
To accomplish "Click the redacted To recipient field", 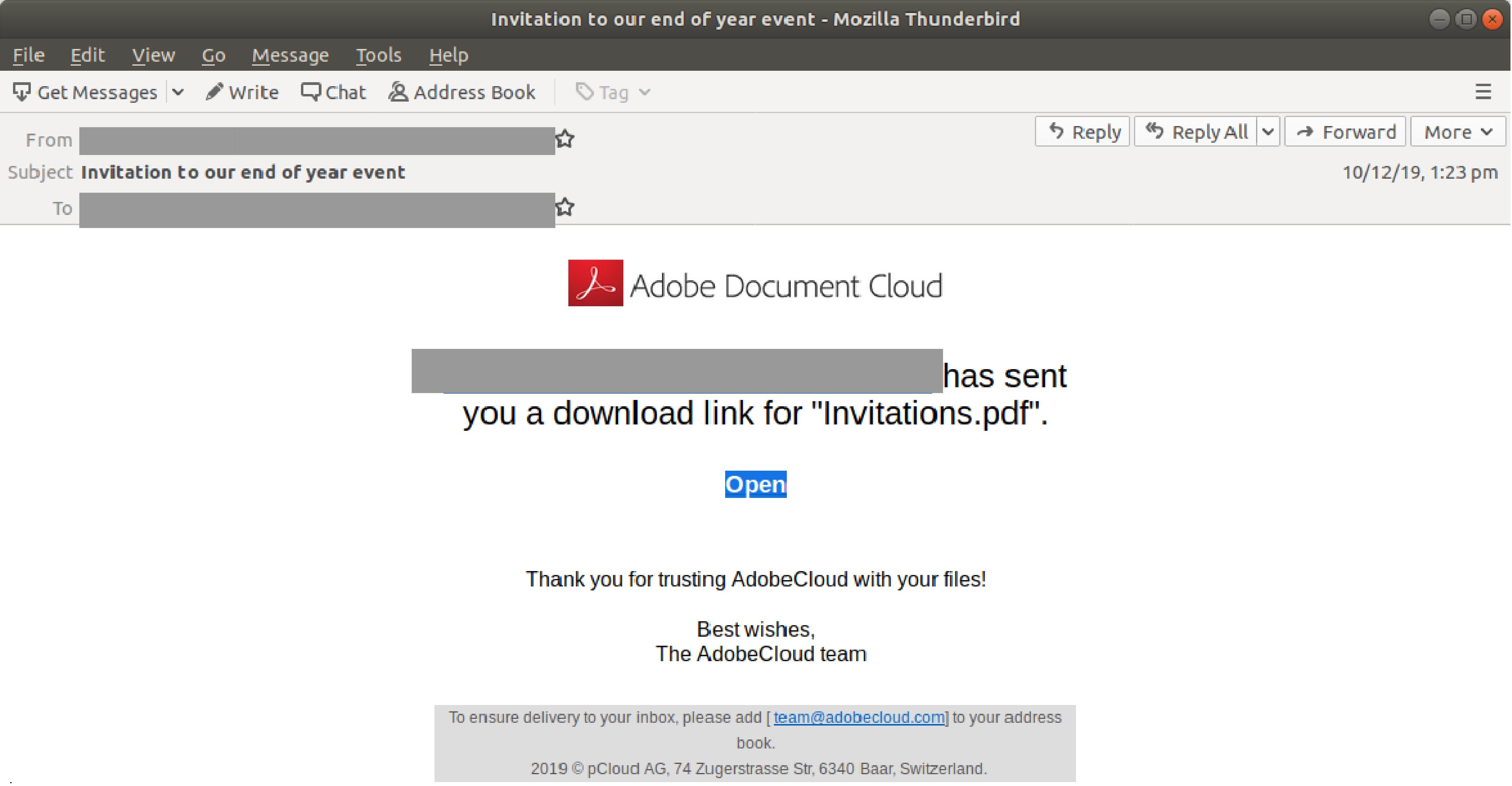I will tap(317, 210).
